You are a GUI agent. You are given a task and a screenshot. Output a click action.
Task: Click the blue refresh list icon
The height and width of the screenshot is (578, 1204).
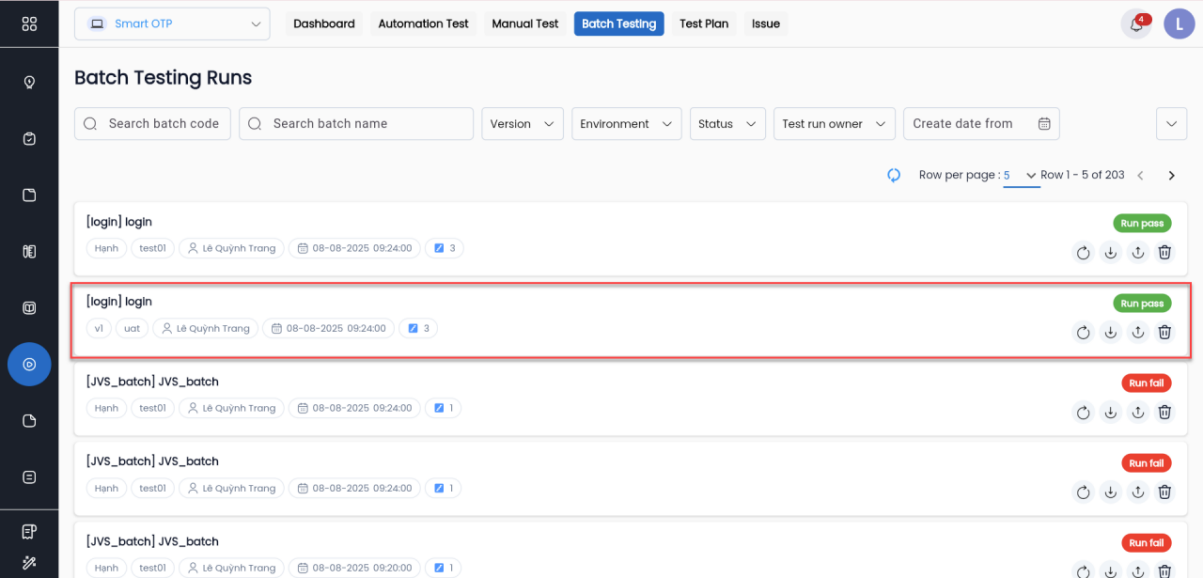tap(894, 175)
